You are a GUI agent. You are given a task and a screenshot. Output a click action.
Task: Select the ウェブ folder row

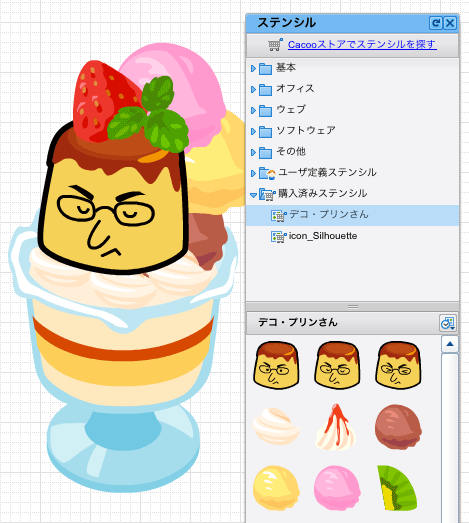pos(352,110)
